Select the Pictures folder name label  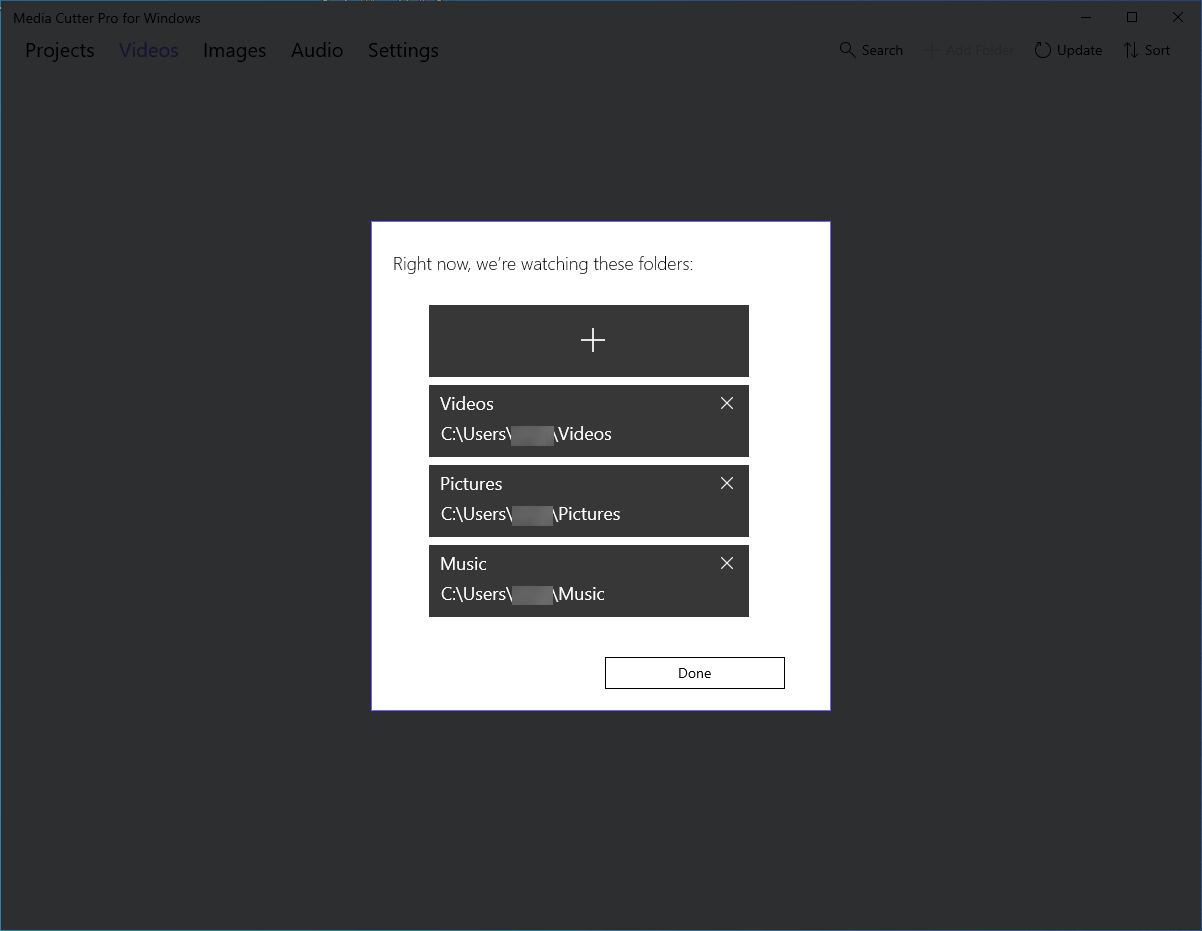point(471,484)
